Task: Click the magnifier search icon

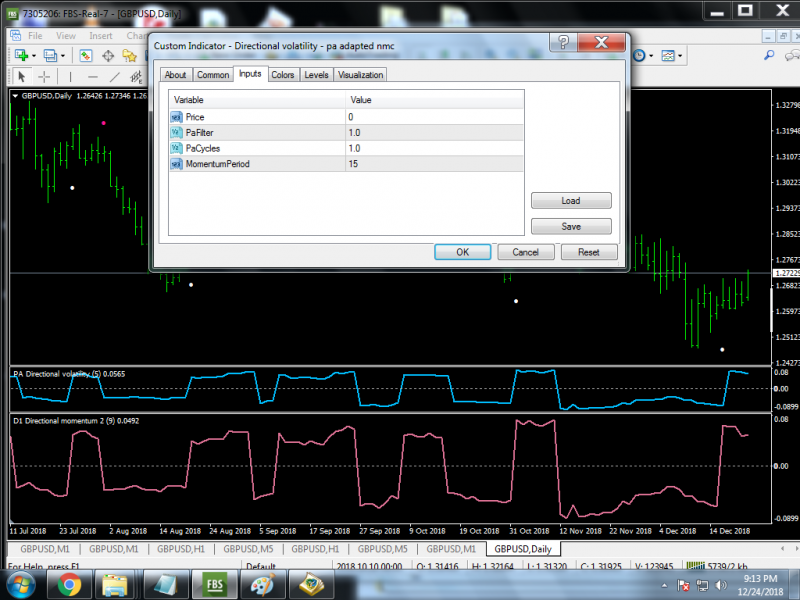Action: coord(769,55)
